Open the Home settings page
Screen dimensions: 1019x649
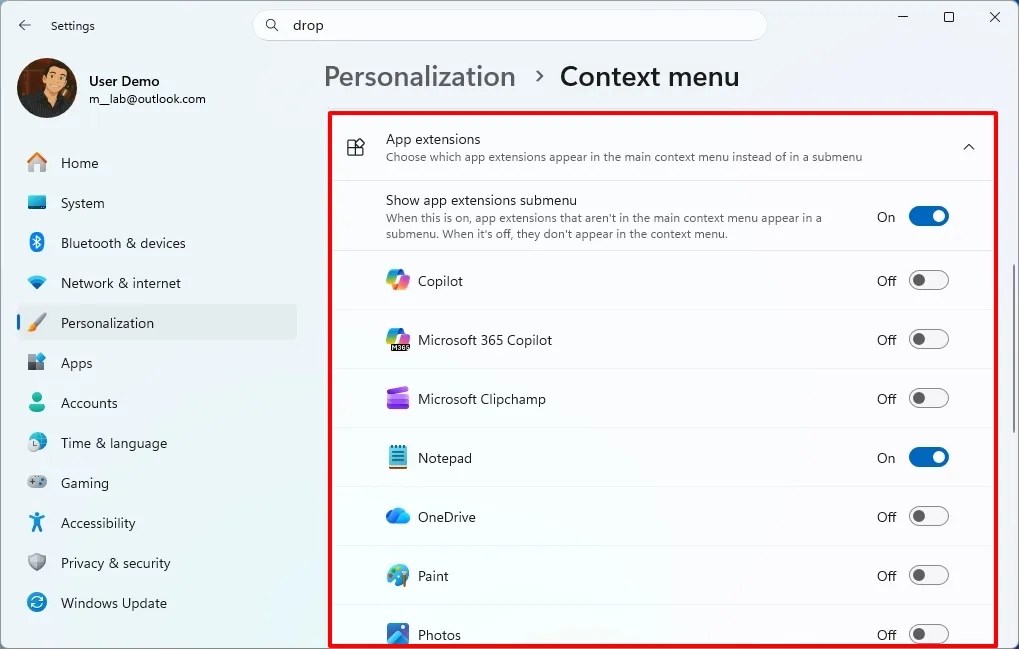click(x=158, y=162)
